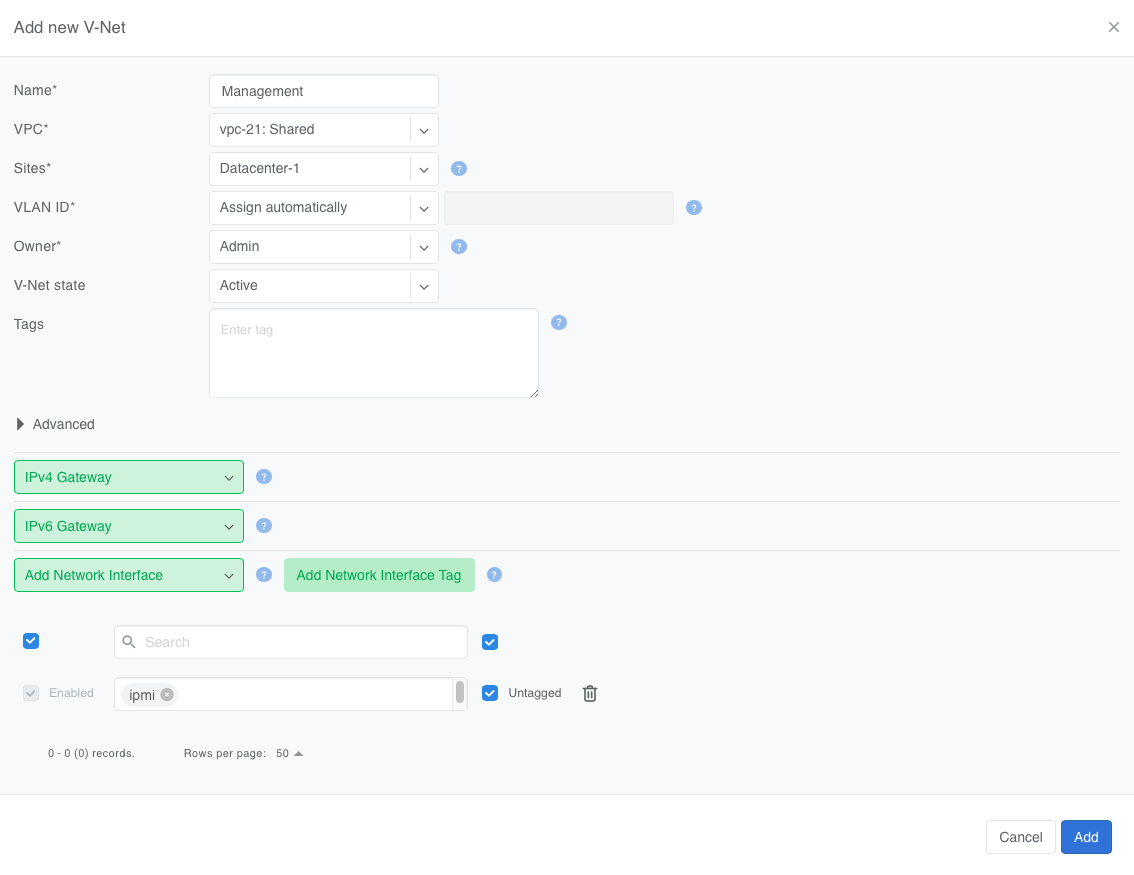Expand the Advanced section
The image size is (1134, 875).
click(55, 424)
